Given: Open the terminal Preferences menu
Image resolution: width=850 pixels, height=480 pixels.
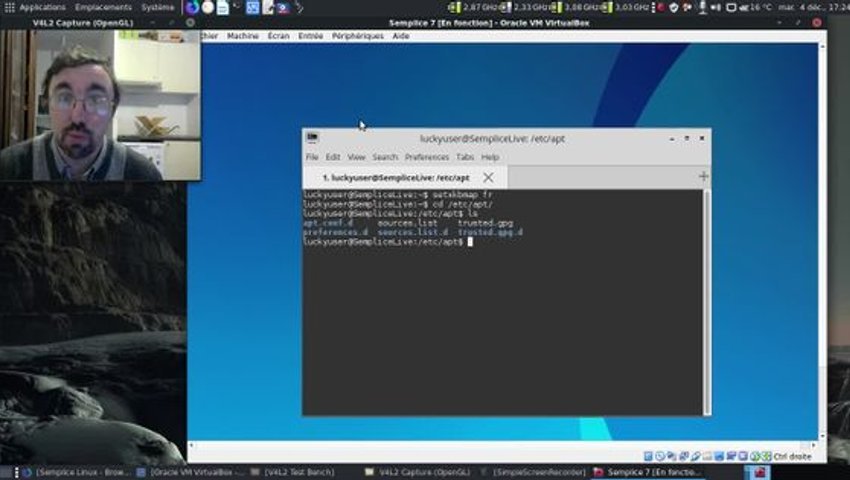Looking at the screenshot, I should pyautogui.click(x=427, y=157).
